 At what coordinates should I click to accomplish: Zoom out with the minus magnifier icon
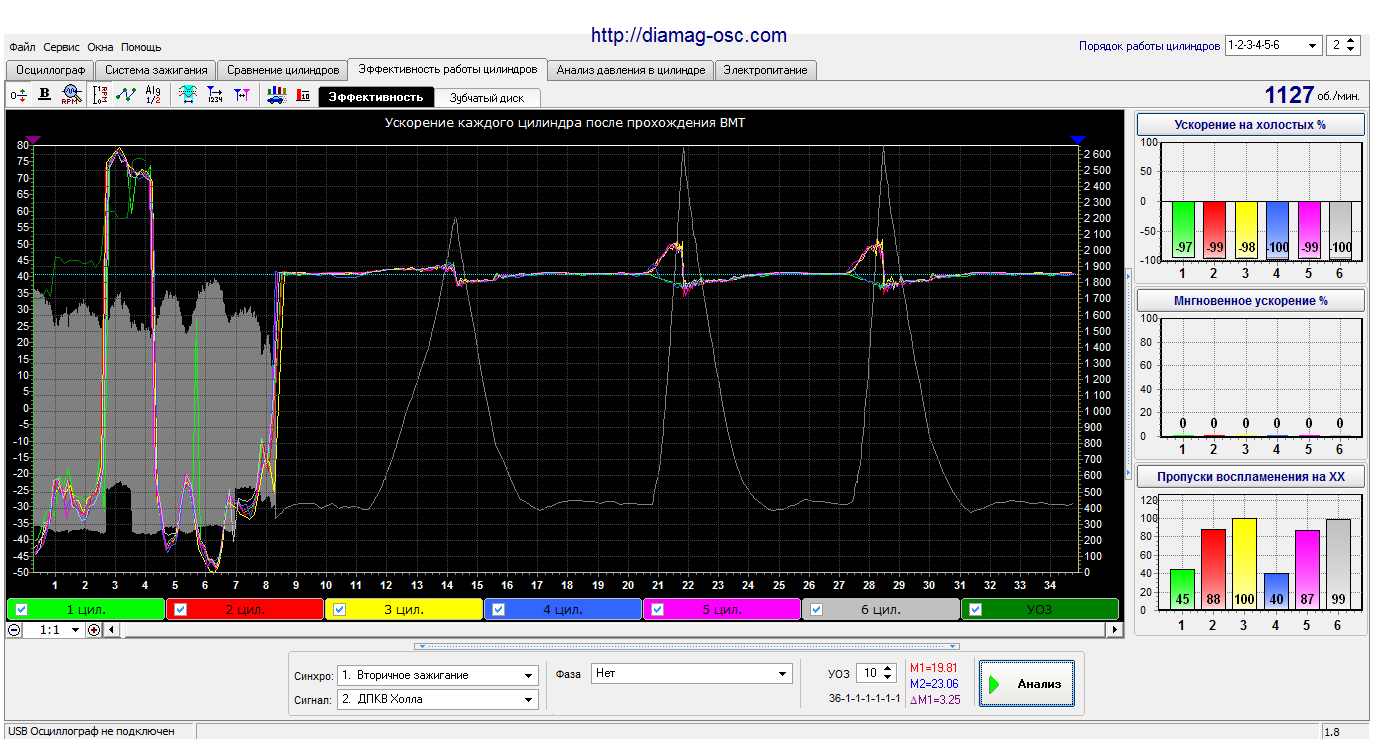[x=14, y=630]
